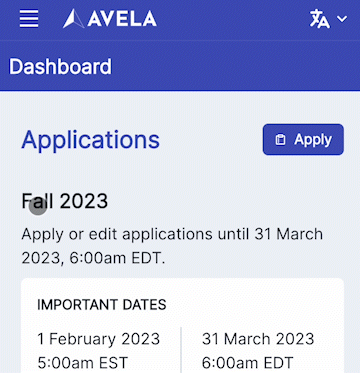The height and width of the screenshot is (373, 360).
Task: Open the hamburger navigation menu
Action: pyautogui.click(x=29, y=19)
